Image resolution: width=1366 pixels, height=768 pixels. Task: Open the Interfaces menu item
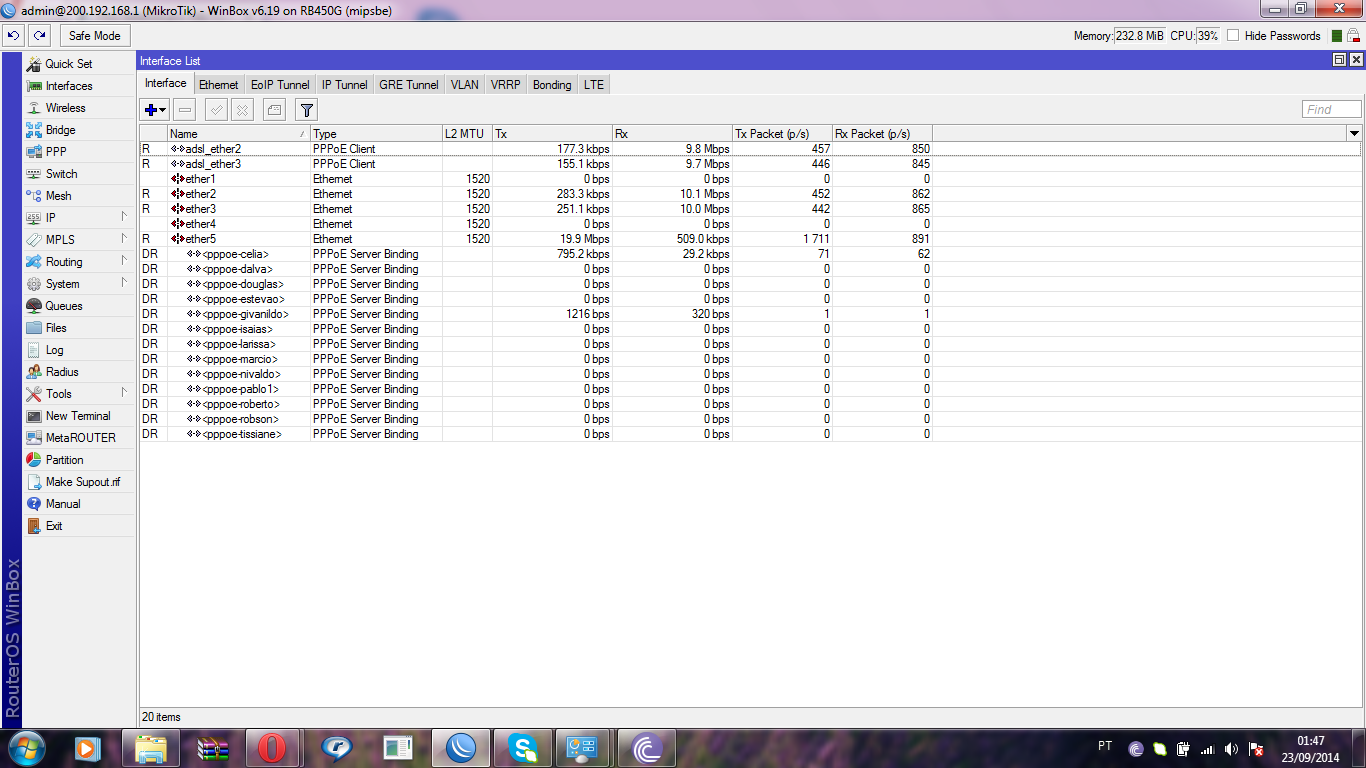pos(68,86)
